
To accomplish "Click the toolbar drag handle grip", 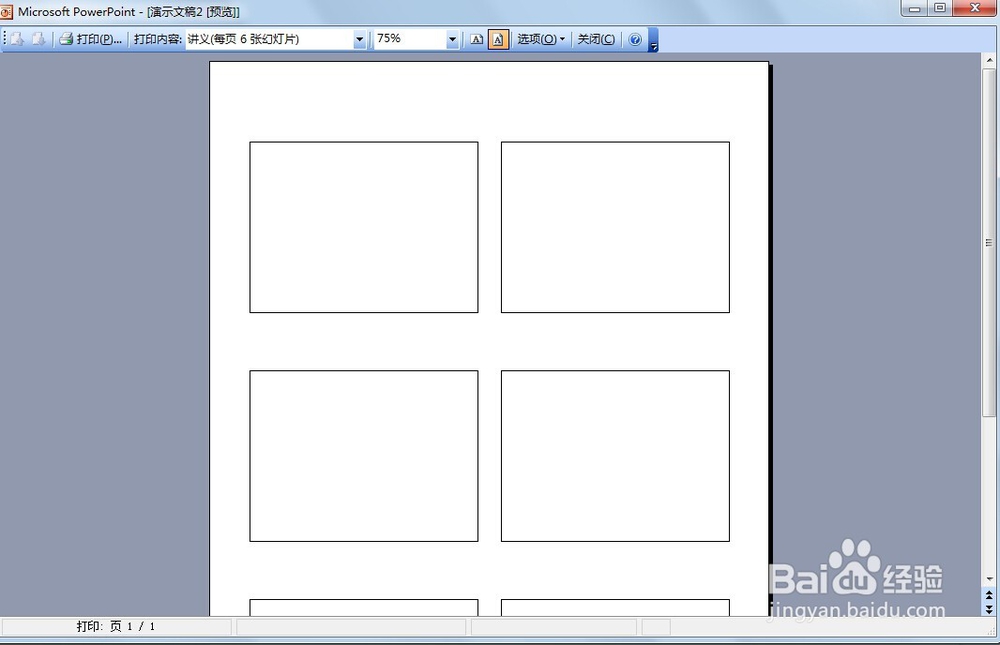I will coord(5,39).
